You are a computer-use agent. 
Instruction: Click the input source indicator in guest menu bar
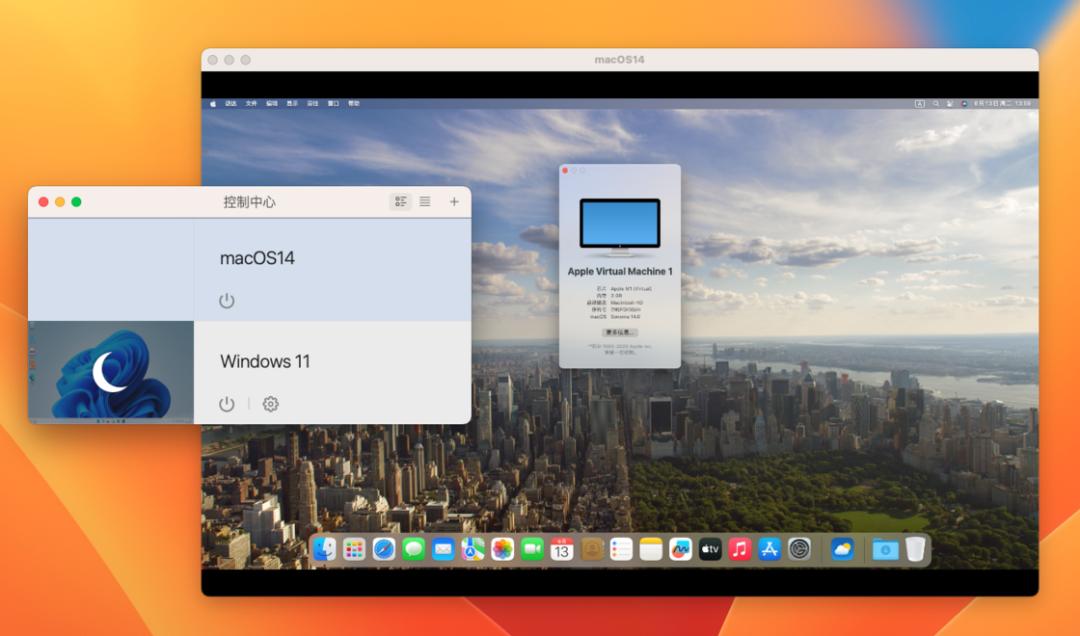coord(920,103)
